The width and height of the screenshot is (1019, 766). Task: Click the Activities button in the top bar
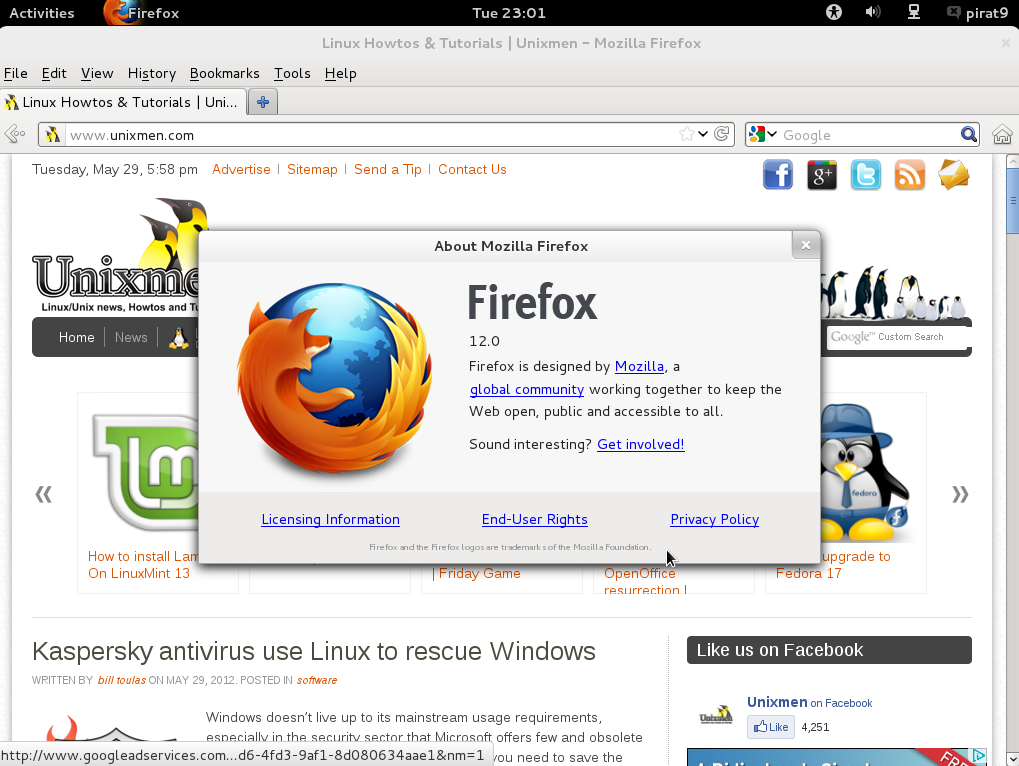(x=42, y=12)
